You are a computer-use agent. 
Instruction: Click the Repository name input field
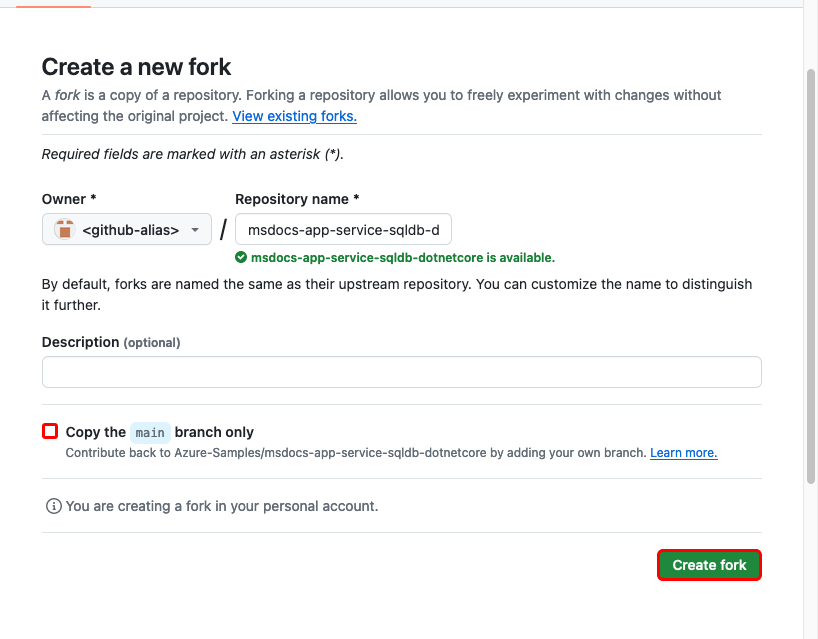click(343, 229)
